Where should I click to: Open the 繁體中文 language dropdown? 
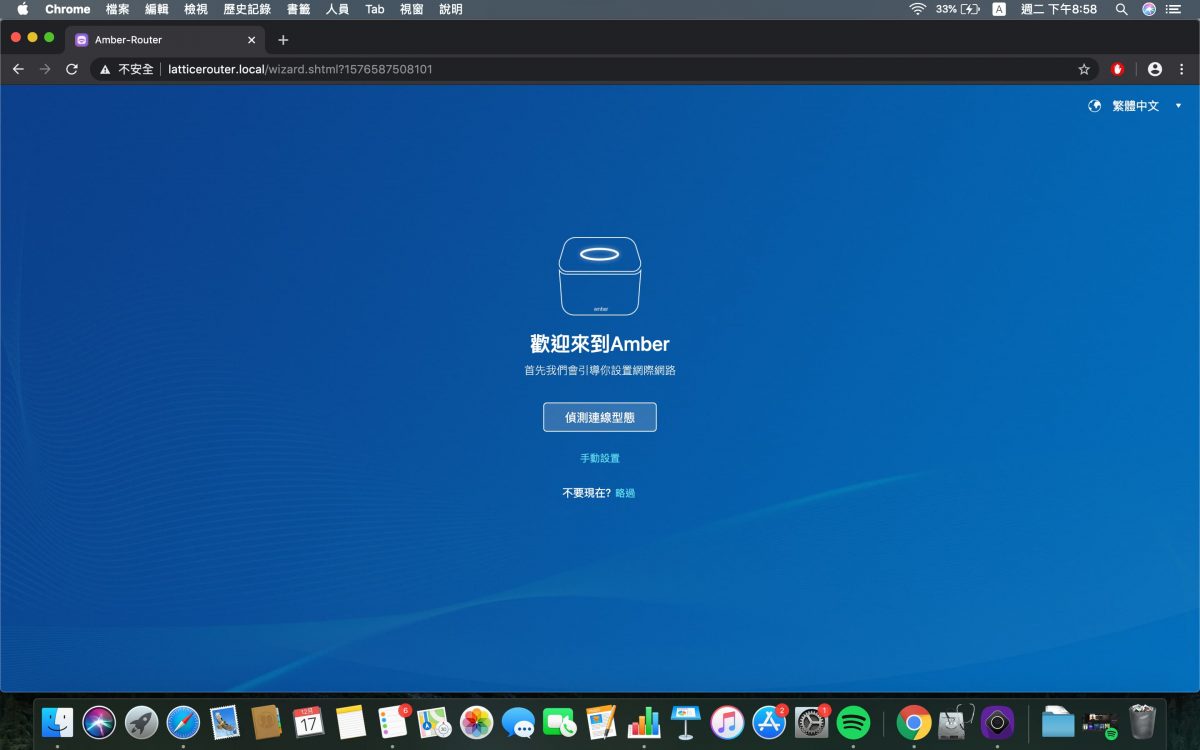point(1135,105)
